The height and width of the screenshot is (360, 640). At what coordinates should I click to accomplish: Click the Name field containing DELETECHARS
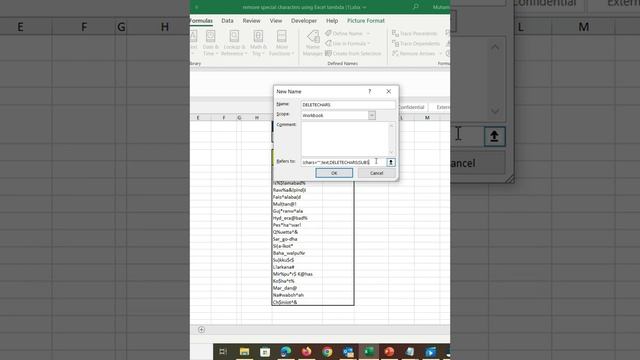(348, 105)
